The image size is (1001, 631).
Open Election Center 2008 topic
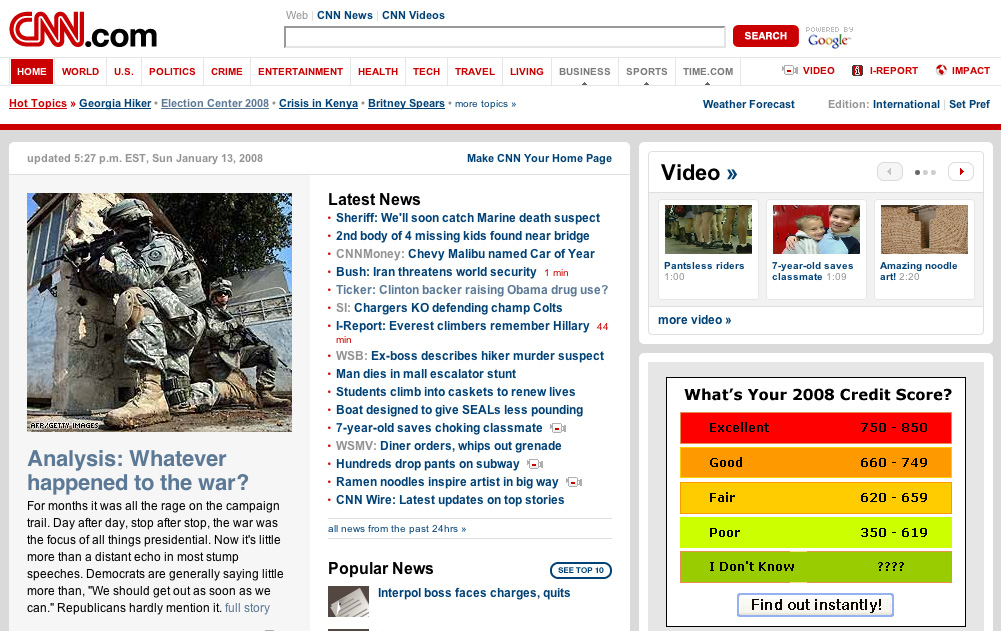point(214,103)
